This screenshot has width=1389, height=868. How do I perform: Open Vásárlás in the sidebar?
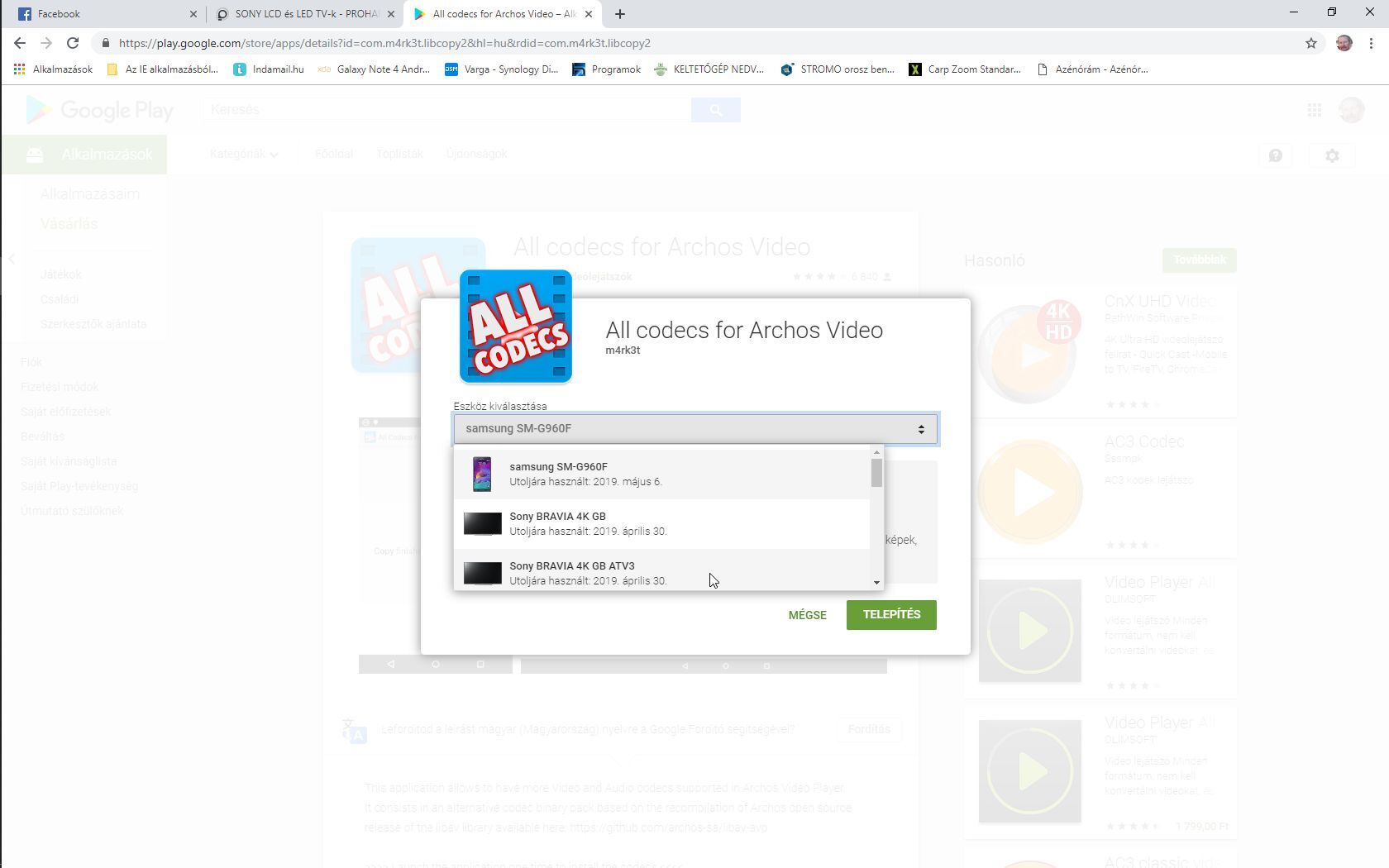[x=69, y=224]
